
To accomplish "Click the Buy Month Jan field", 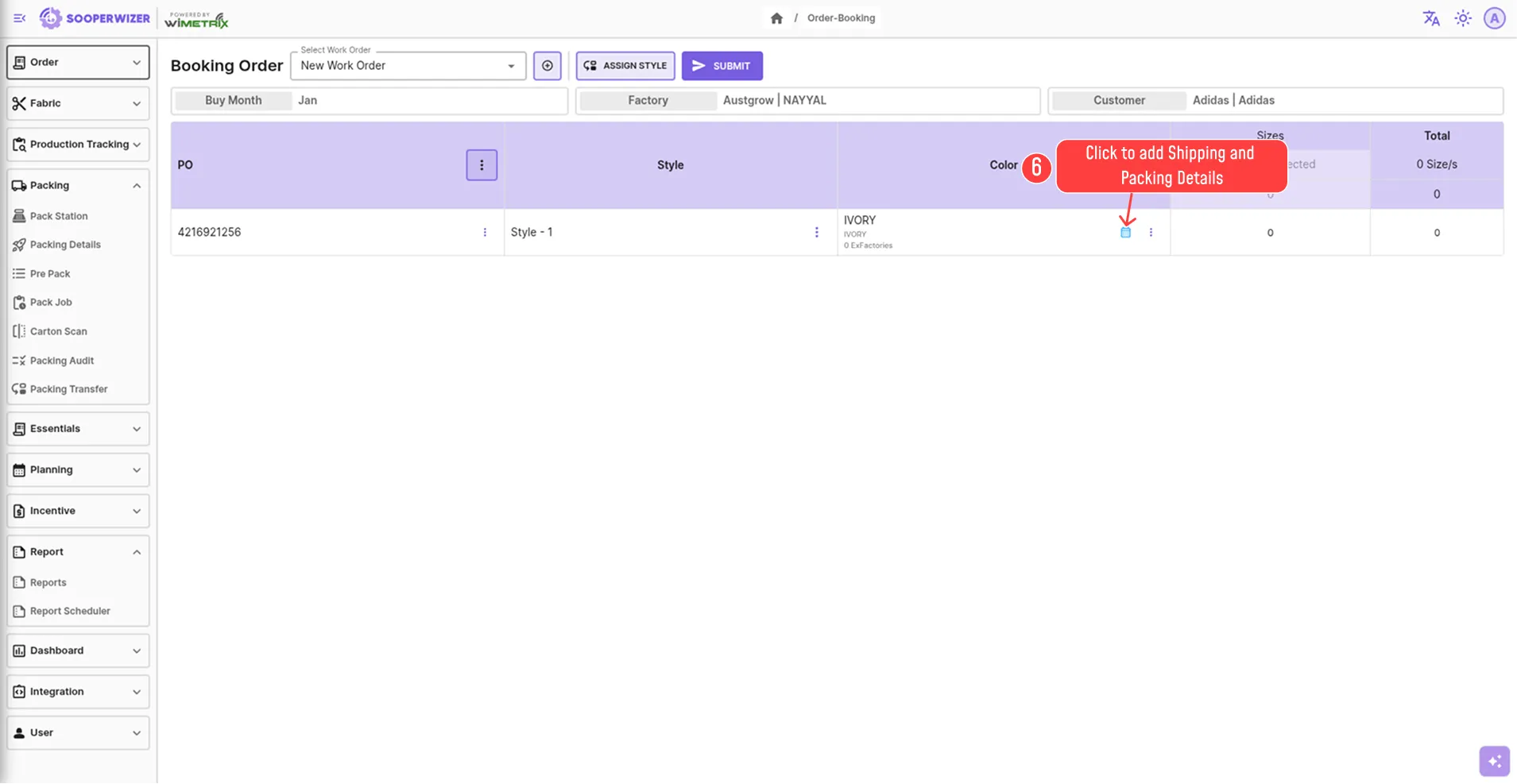I will pos(308,100).
